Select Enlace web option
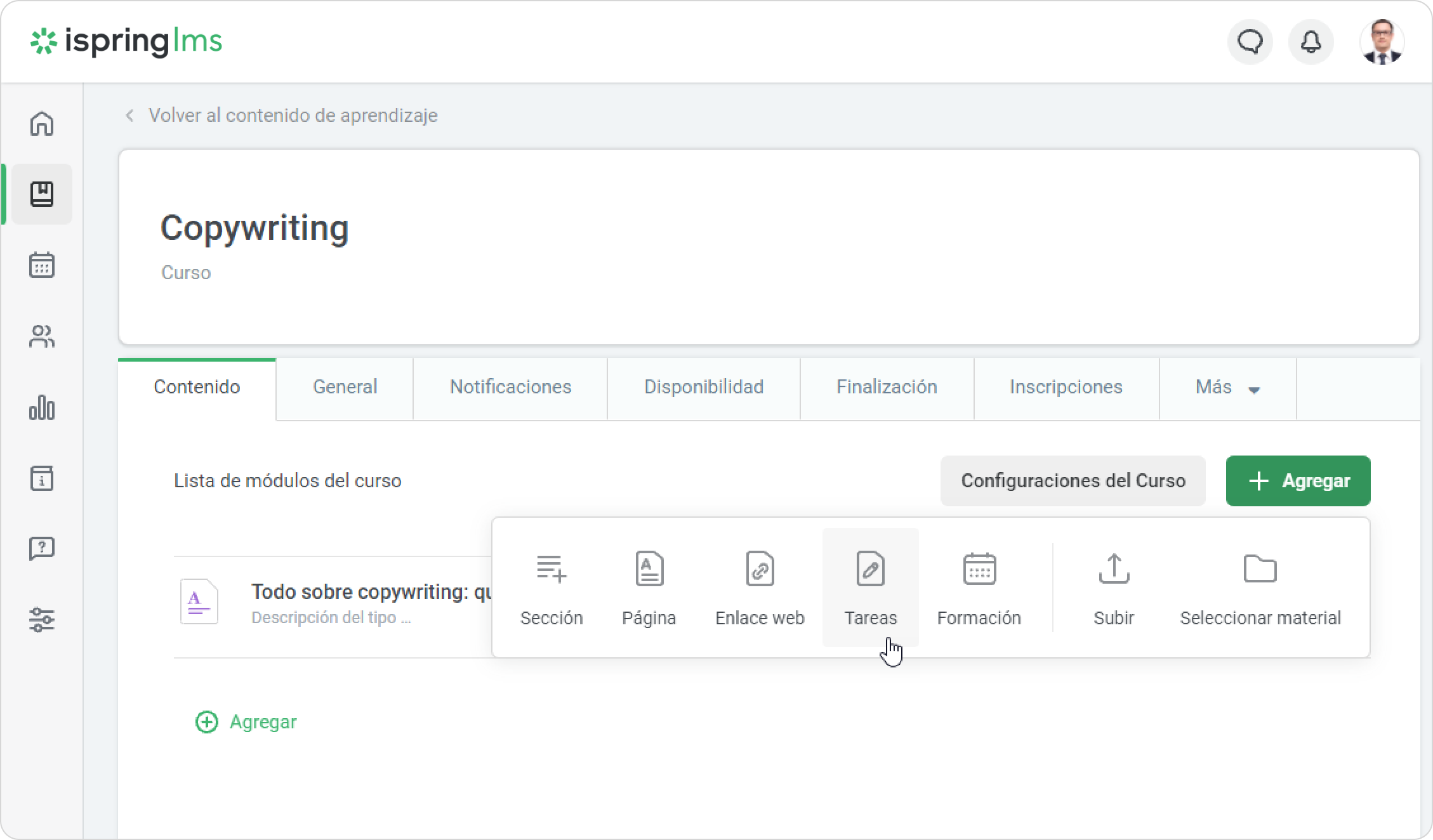Image resolution: width=1433 pixels, height=840 pixels. click(x=760, y=587)
